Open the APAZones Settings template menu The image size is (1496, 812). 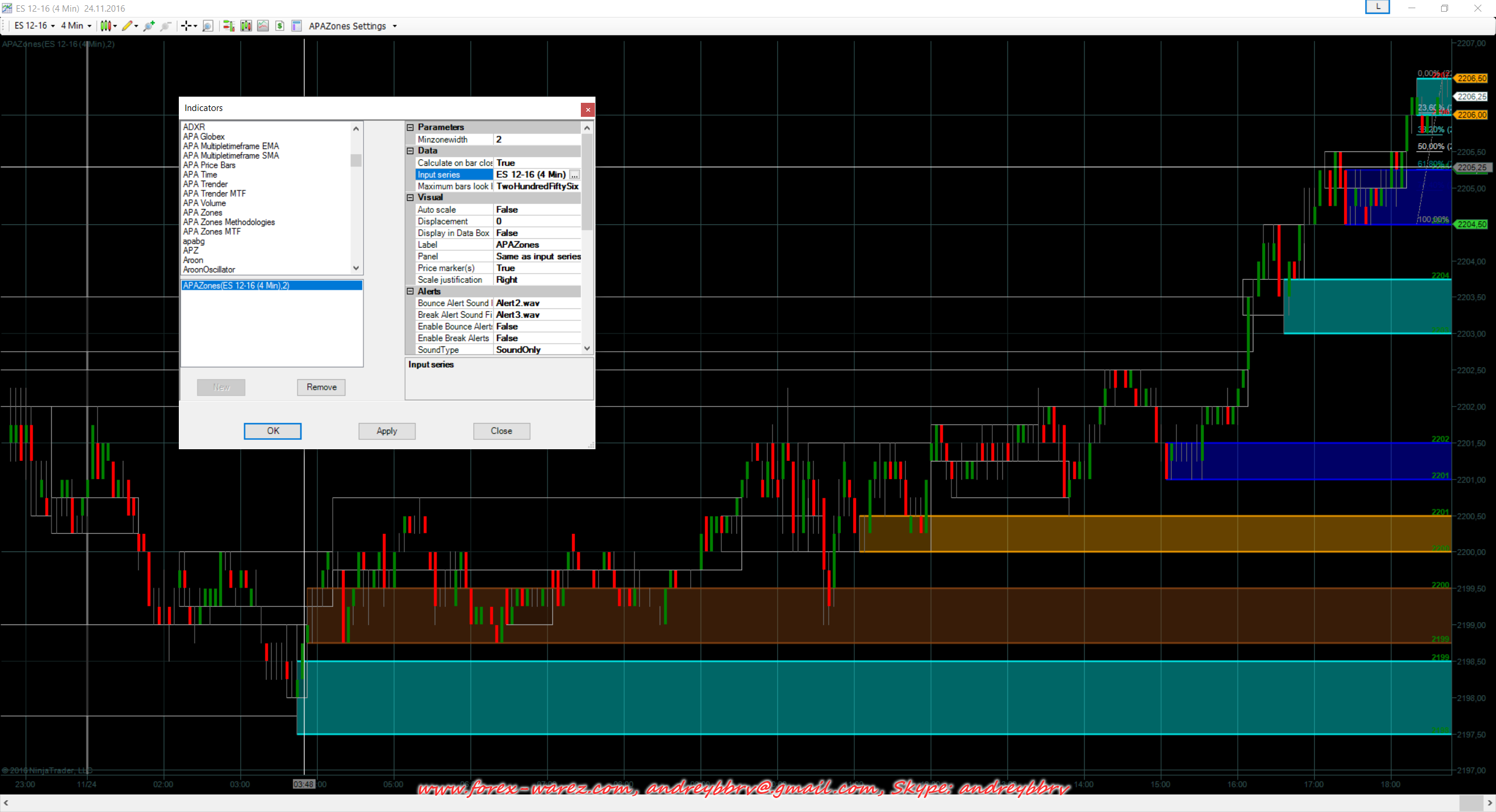coord(352,26)
